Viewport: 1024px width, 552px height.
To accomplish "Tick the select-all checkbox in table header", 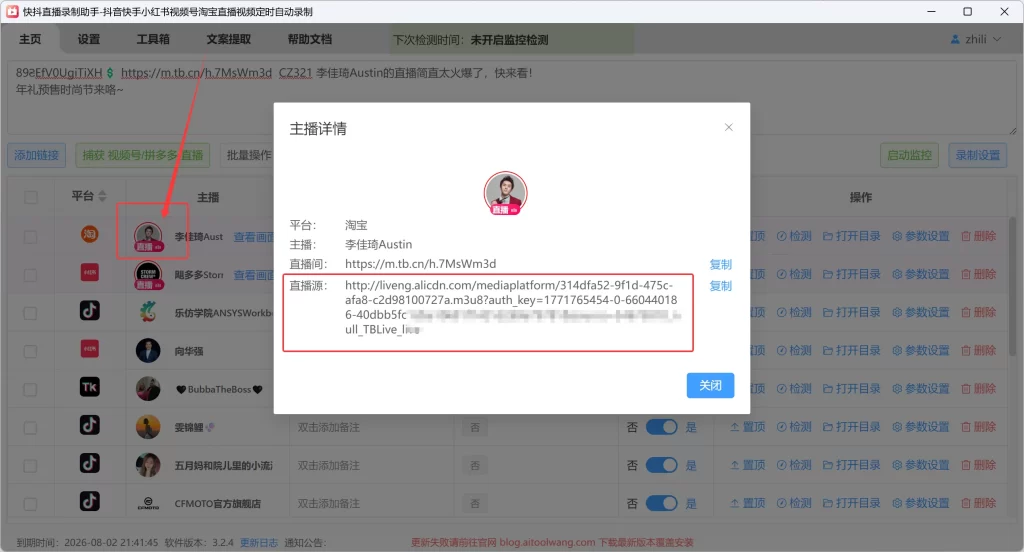I will pyautogui.click(x=31, y=197).
